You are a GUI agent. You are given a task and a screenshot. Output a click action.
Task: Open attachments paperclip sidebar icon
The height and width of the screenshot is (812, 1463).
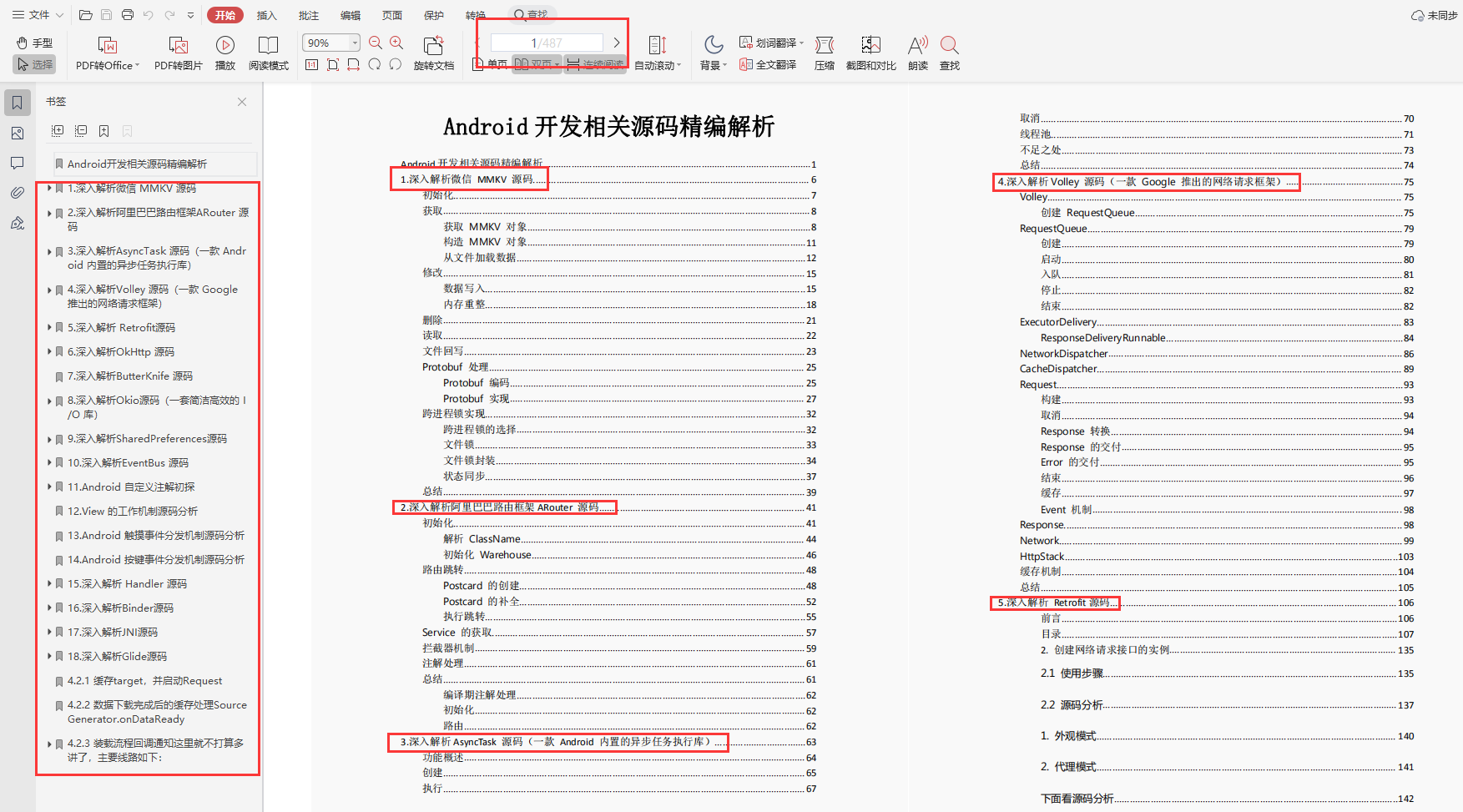tap(18, 193)
